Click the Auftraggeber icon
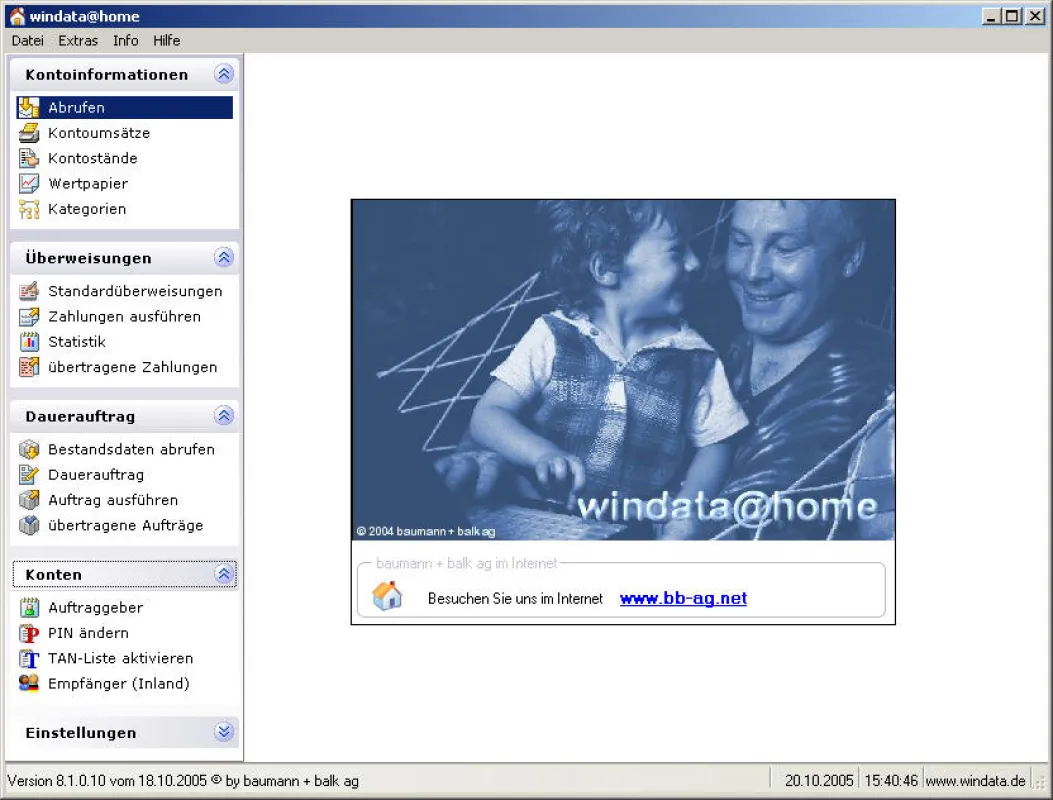The image size is (1053, 800). [29, 607]
